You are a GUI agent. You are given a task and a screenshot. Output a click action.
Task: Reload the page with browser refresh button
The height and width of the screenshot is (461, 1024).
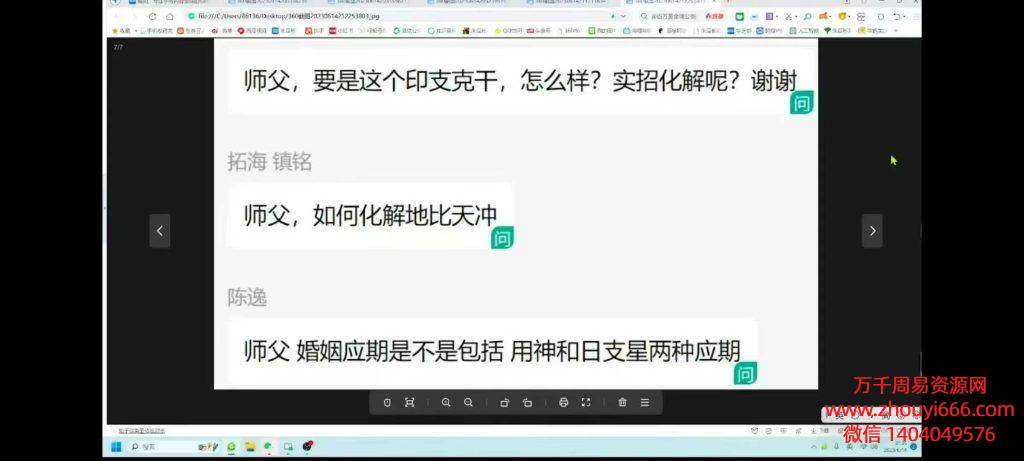point(152,16)
